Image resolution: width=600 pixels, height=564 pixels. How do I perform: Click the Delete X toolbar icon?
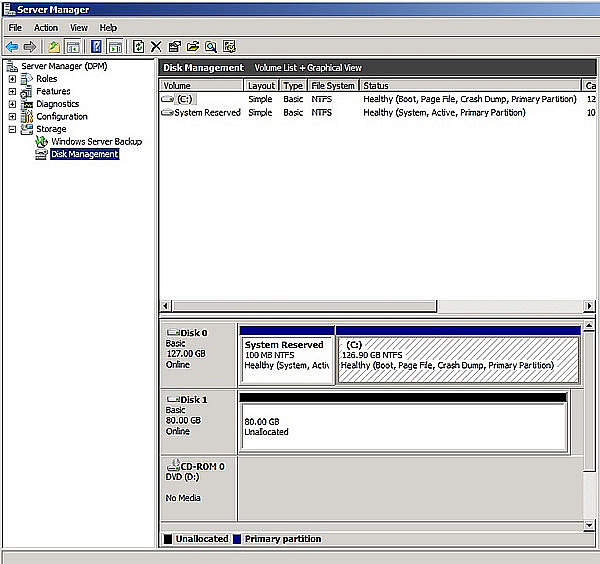click(x=156, y=46)
